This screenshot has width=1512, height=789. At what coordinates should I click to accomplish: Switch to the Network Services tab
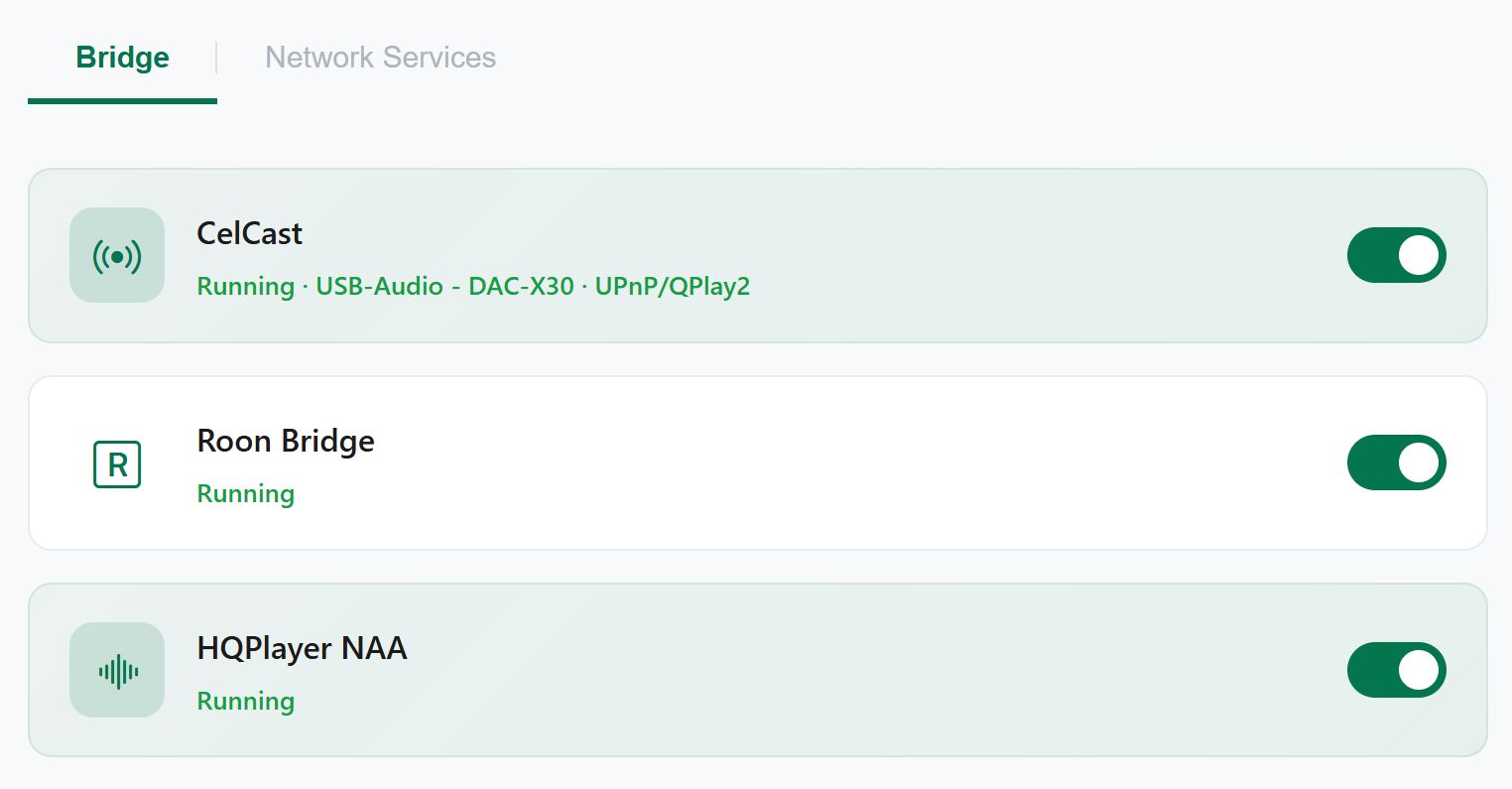[380, 58]
